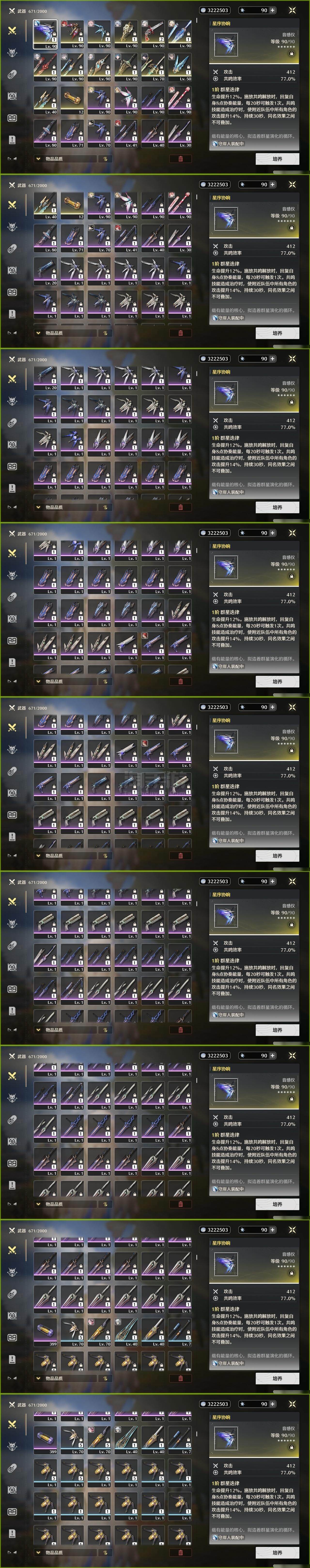Close the topmost inventory with the crossed-blades icon

292,10
